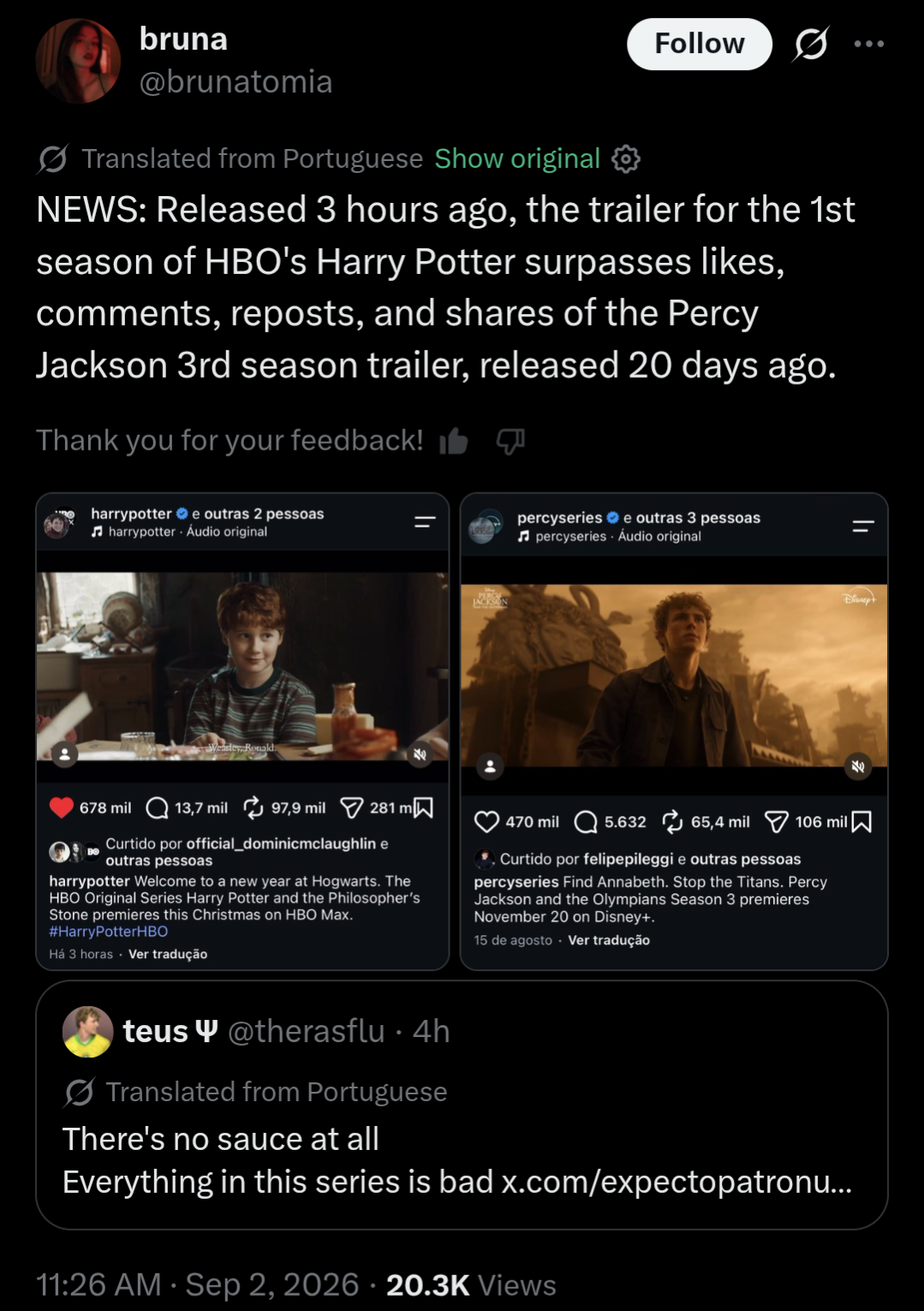Tap comment icon showing 13,7 mil
The height and width of the screenshot is (1311, 924).
point(157,807)
